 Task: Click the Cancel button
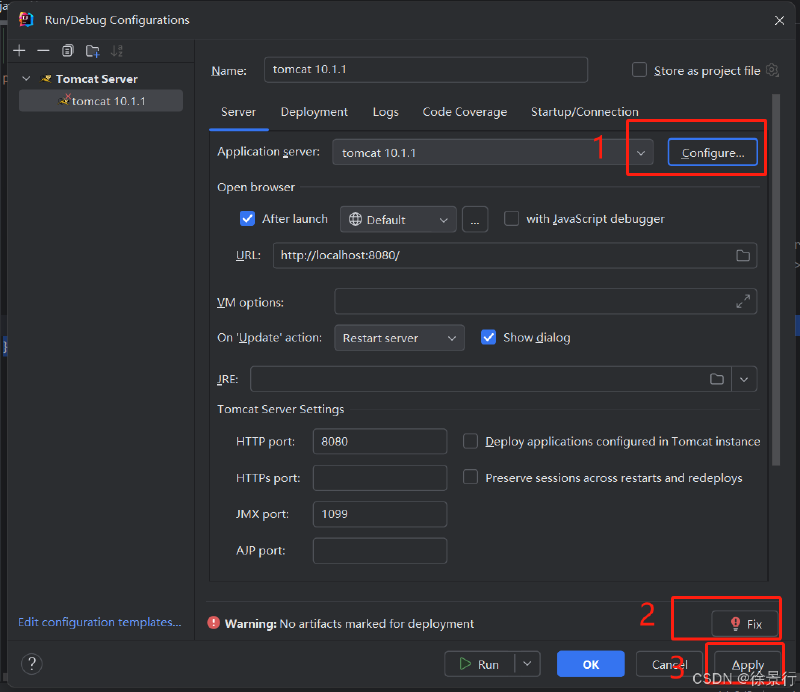(x=669, y=664)
